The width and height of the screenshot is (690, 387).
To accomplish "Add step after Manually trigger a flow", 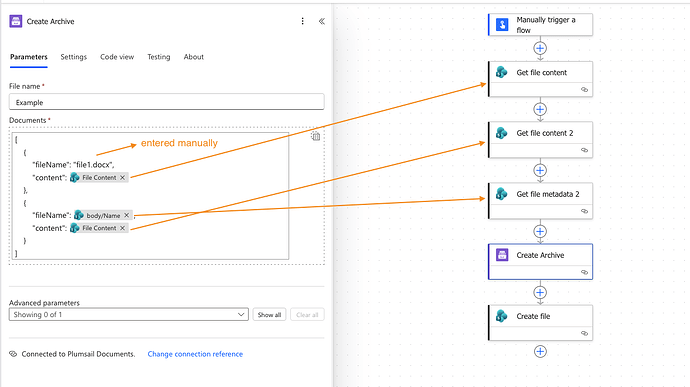I will (x=540, y=48).
